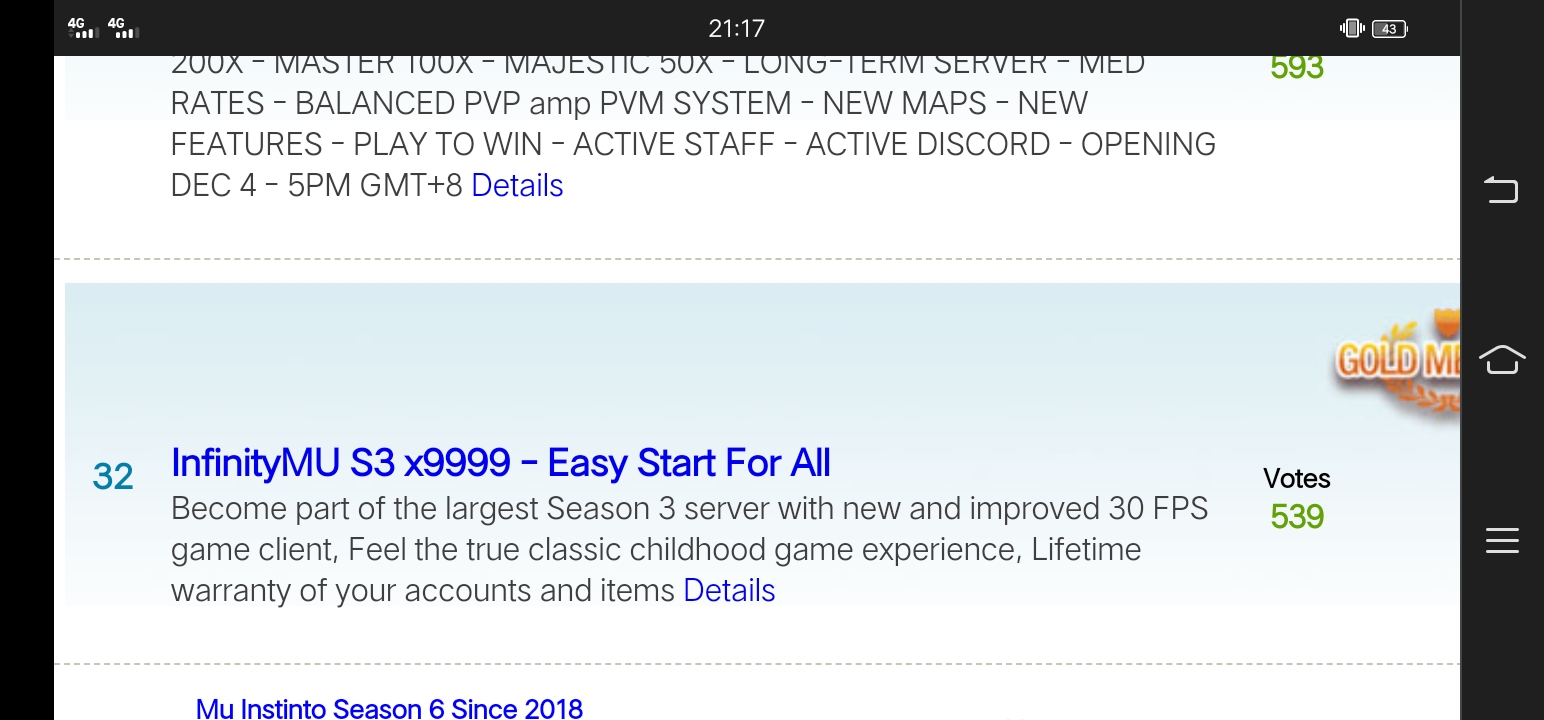The height and width of the screenshot is (720, 1544).
Task: Open the three-line recents menu icon
Action: (x=1501, y=540)
